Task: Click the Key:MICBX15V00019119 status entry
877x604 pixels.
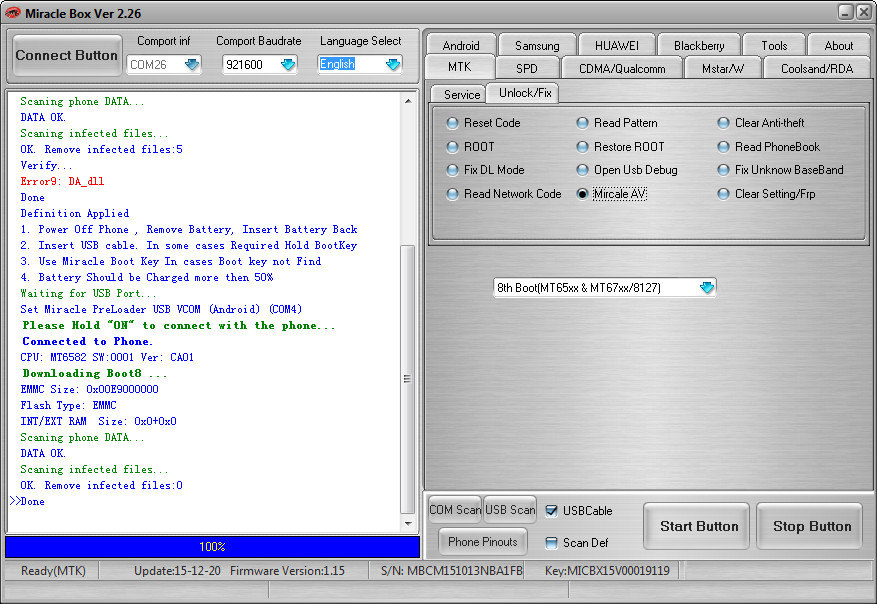Action: 607,570
